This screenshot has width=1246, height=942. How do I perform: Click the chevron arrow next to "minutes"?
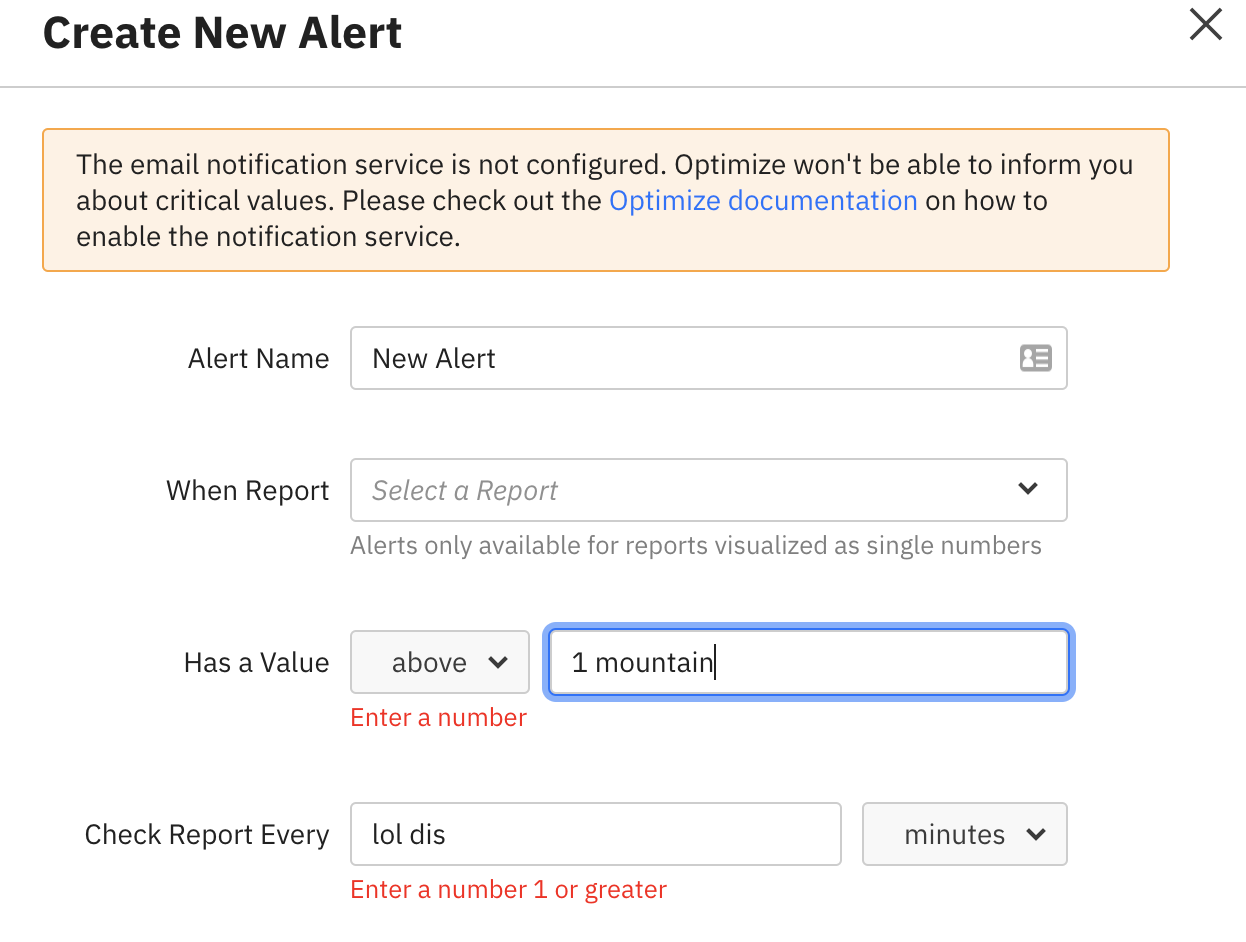[x=1035, y=834]
